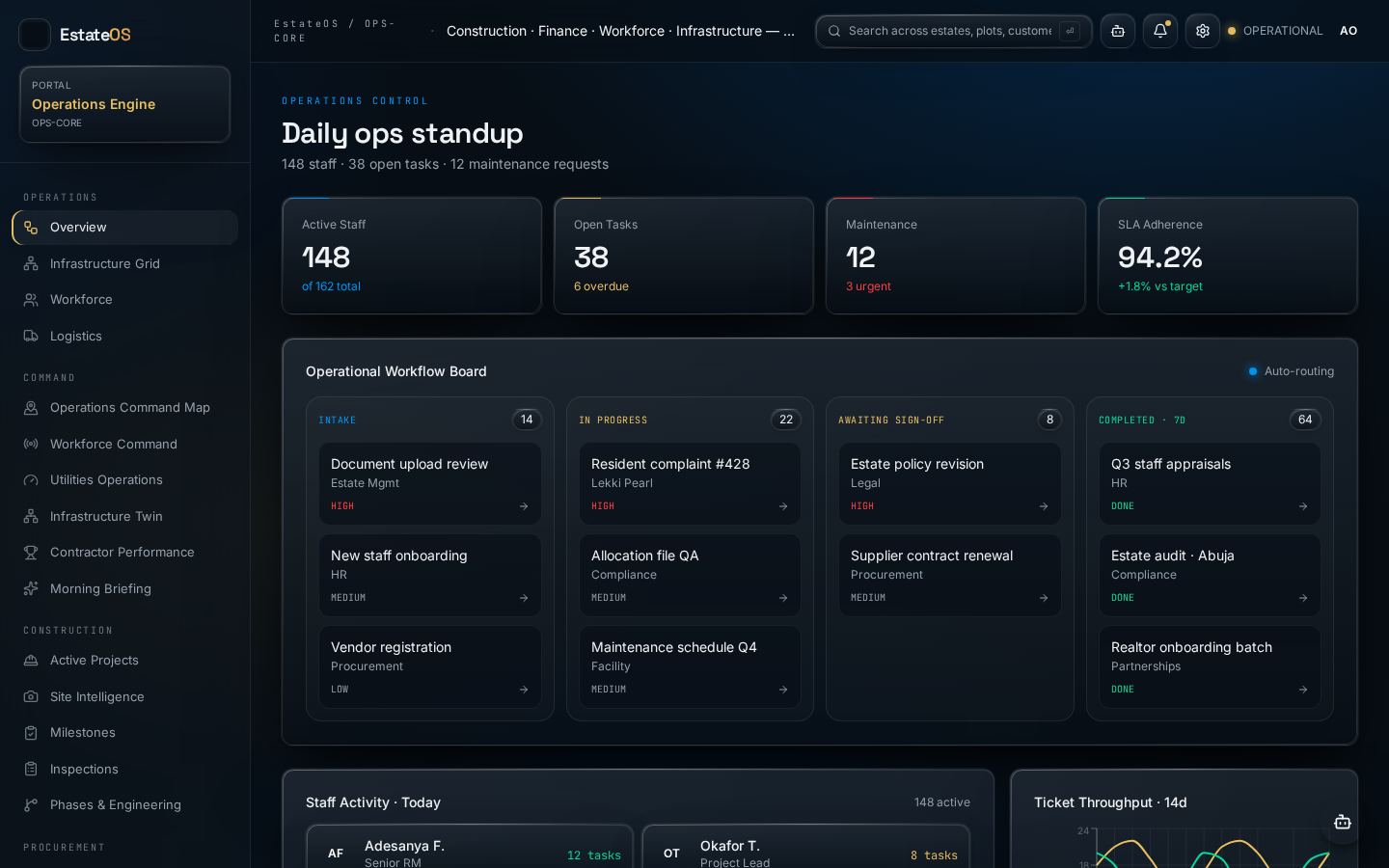Click the Active Staff 148 stat card

coord(412,256)
